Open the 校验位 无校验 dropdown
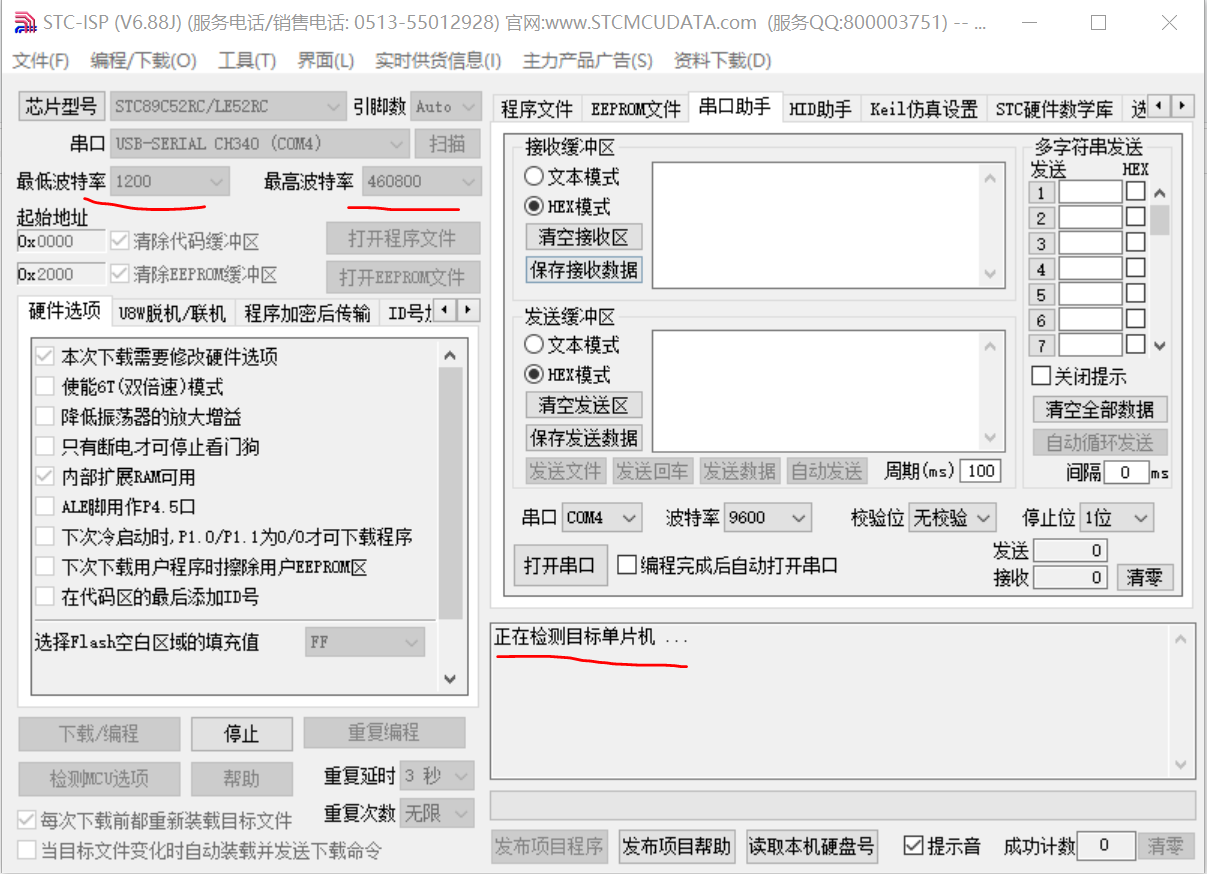 (x=952, y=518)
